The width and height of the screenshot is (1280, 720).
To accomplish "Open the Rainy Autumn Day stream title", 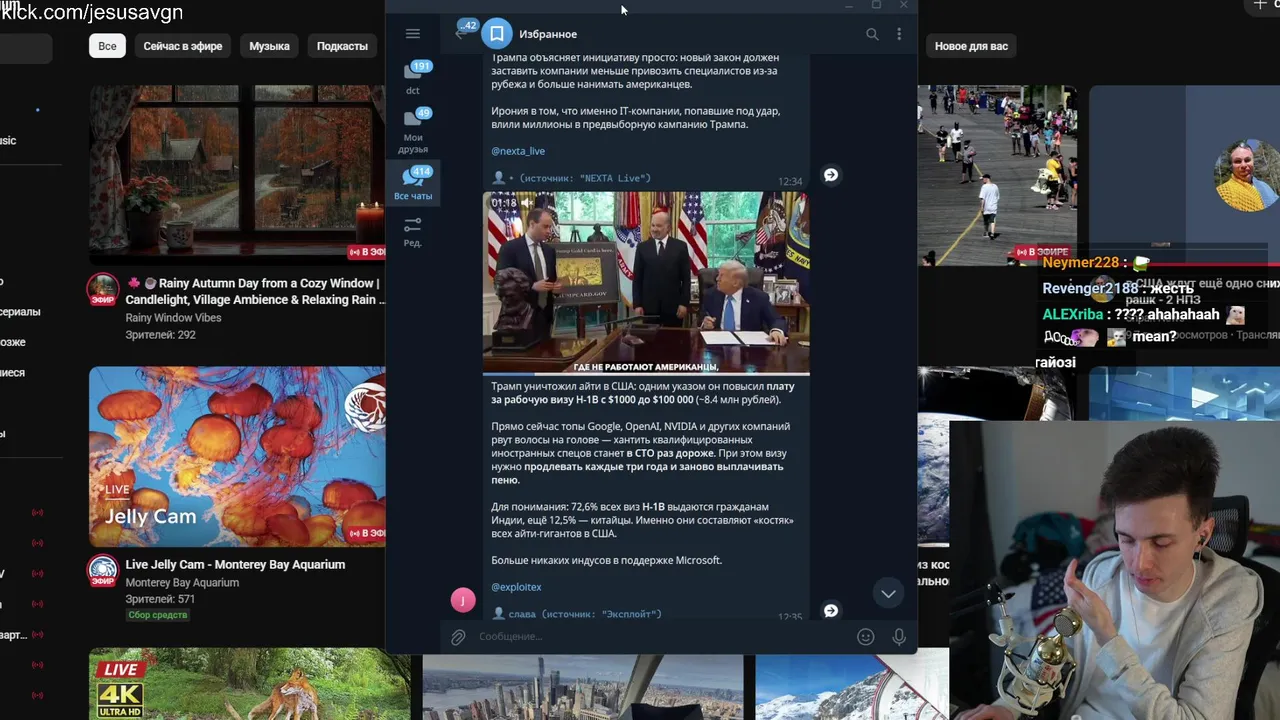I will coord(254,291).
